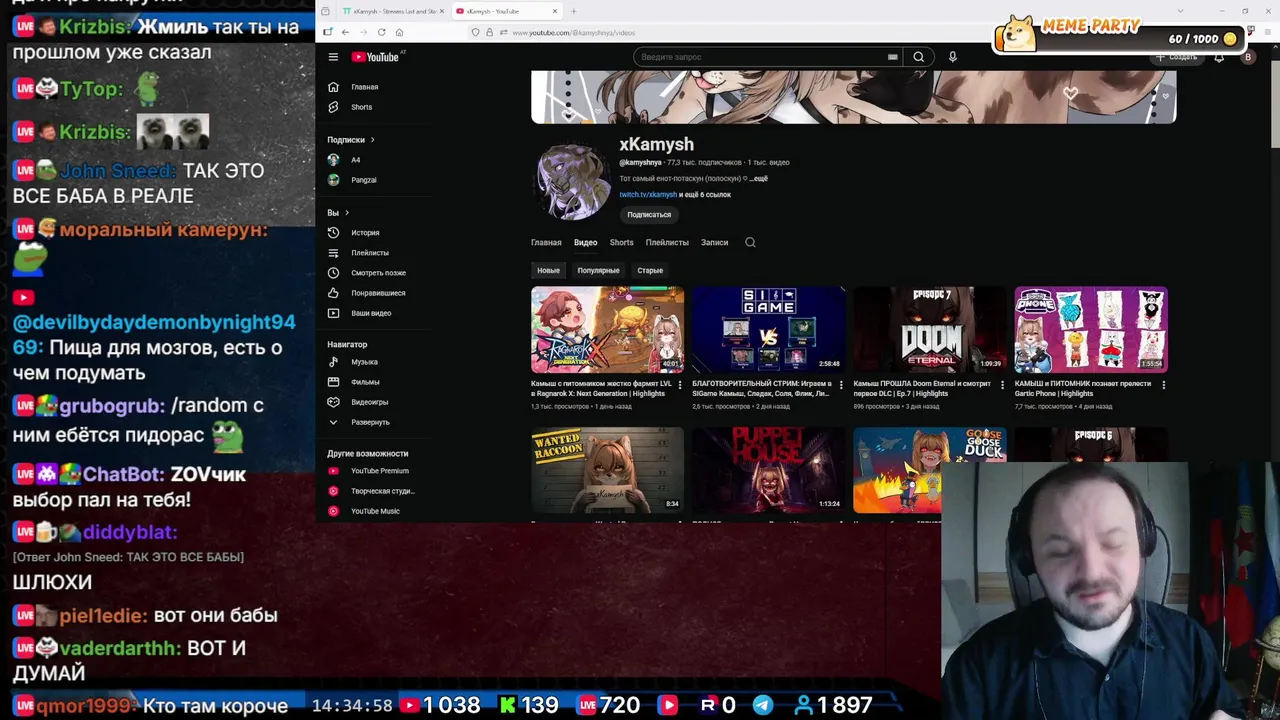Open История in sidebar

pyautogui.click(x=365, y=233)
